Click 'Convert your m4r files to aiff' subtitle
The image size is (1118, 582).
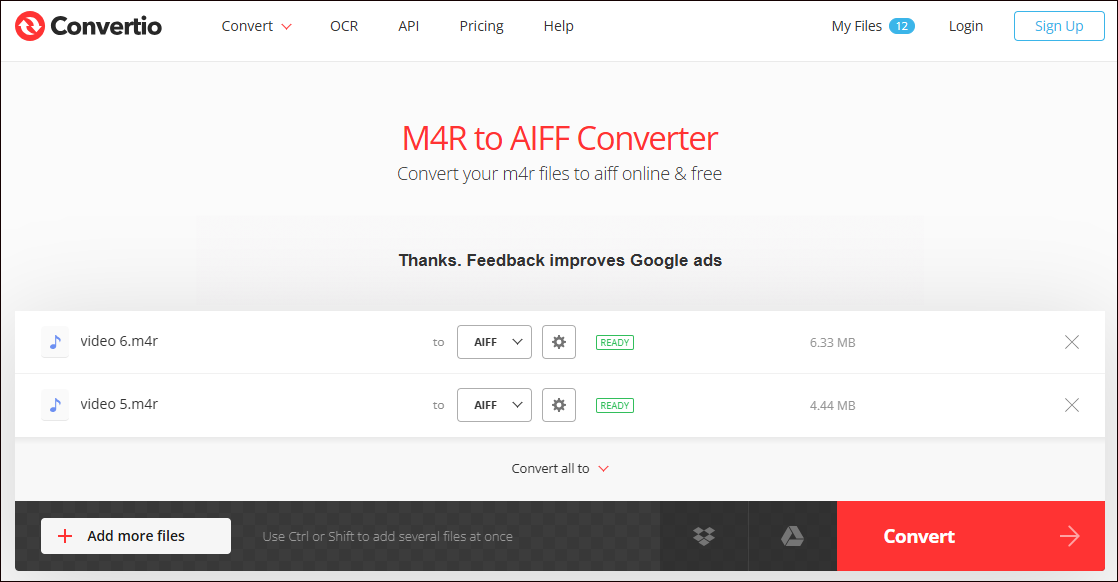[x=560, y=174]
